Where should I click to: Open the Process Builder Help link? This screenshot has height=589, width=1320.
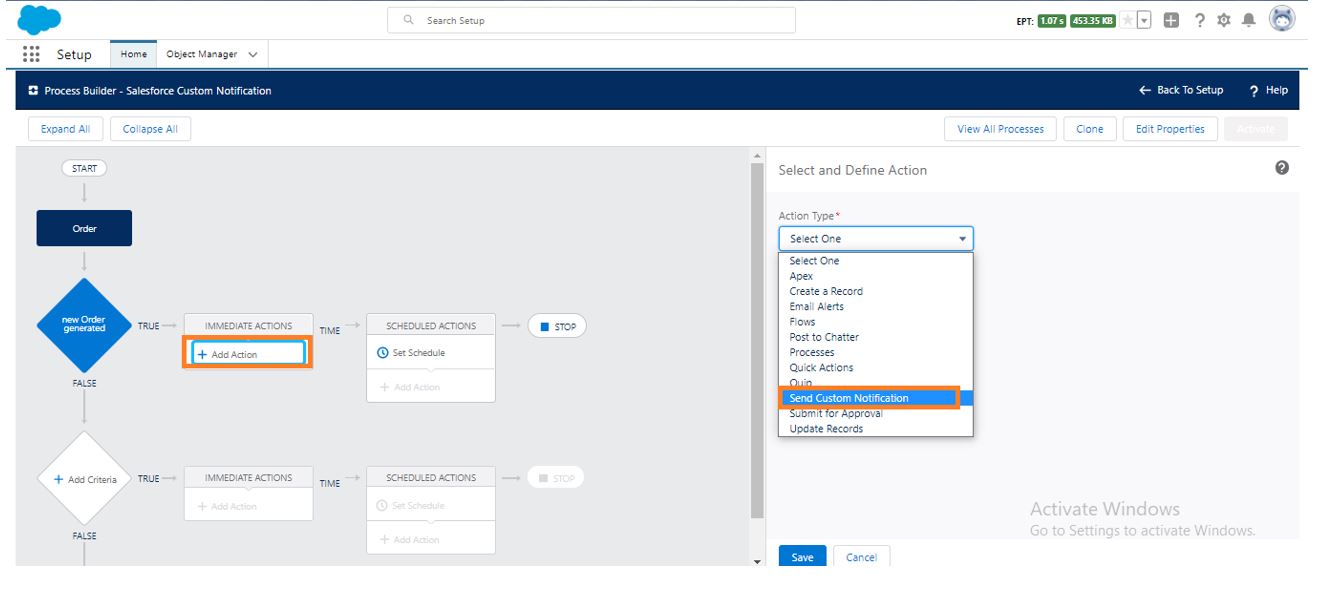click(x=1269, y=90)
